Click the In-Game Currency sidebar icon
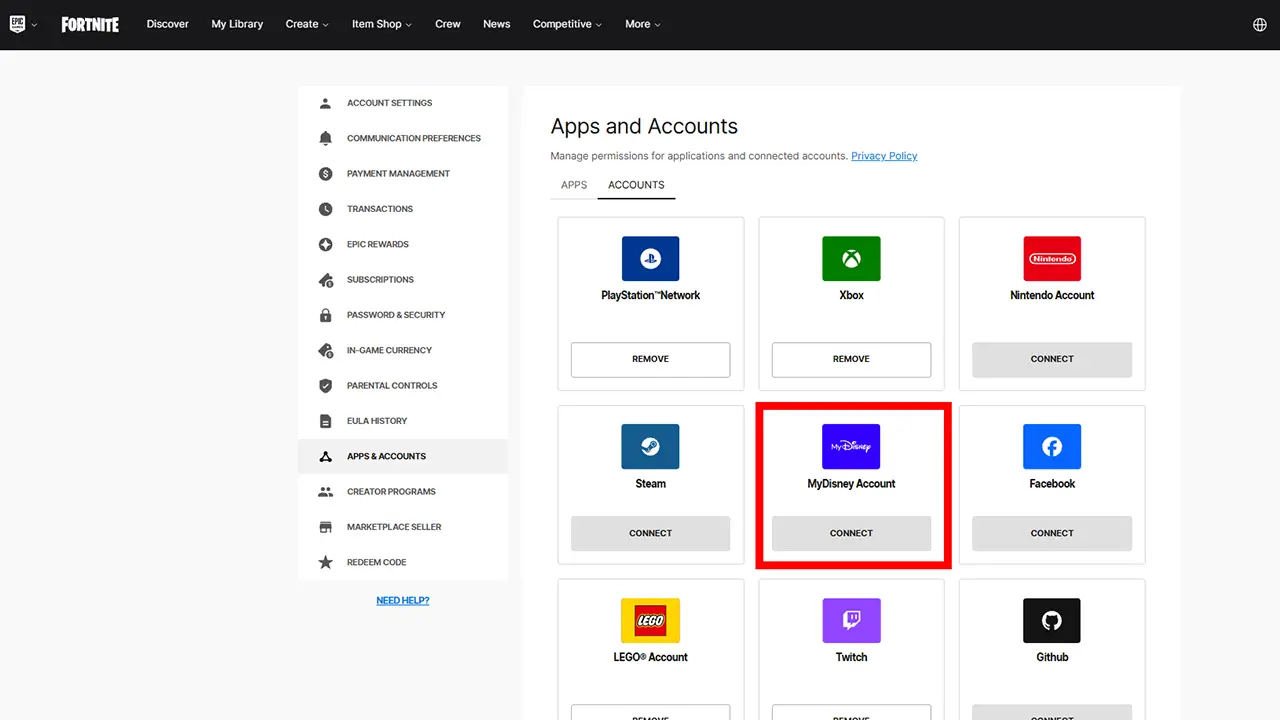The image size is (1280, 720). tap(325, 350)
